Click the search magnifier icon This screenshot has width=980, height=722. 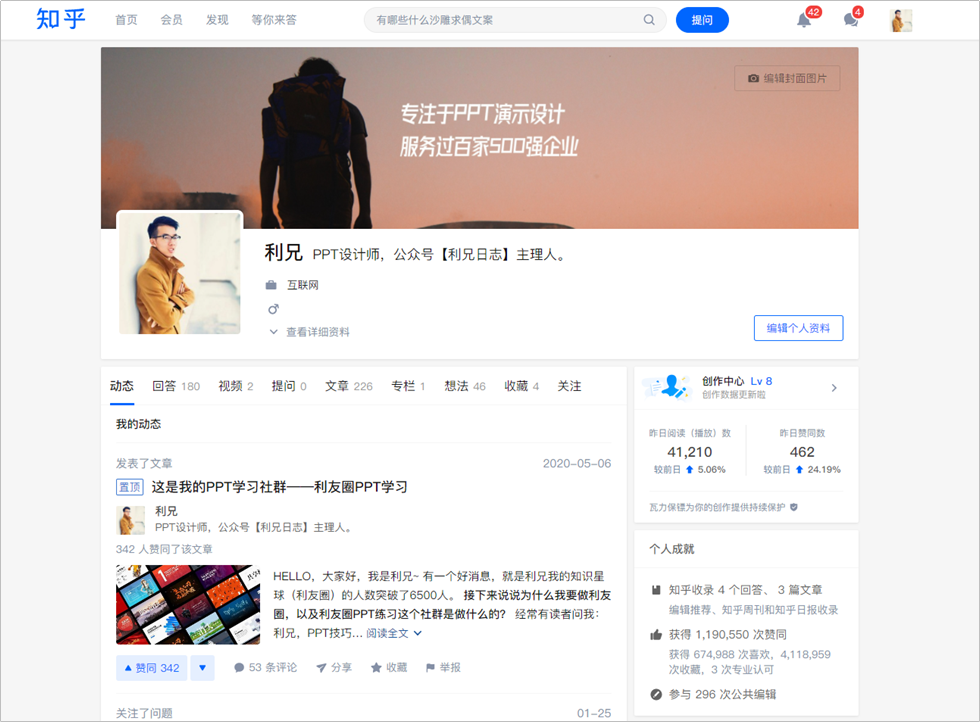coord(649,20)
